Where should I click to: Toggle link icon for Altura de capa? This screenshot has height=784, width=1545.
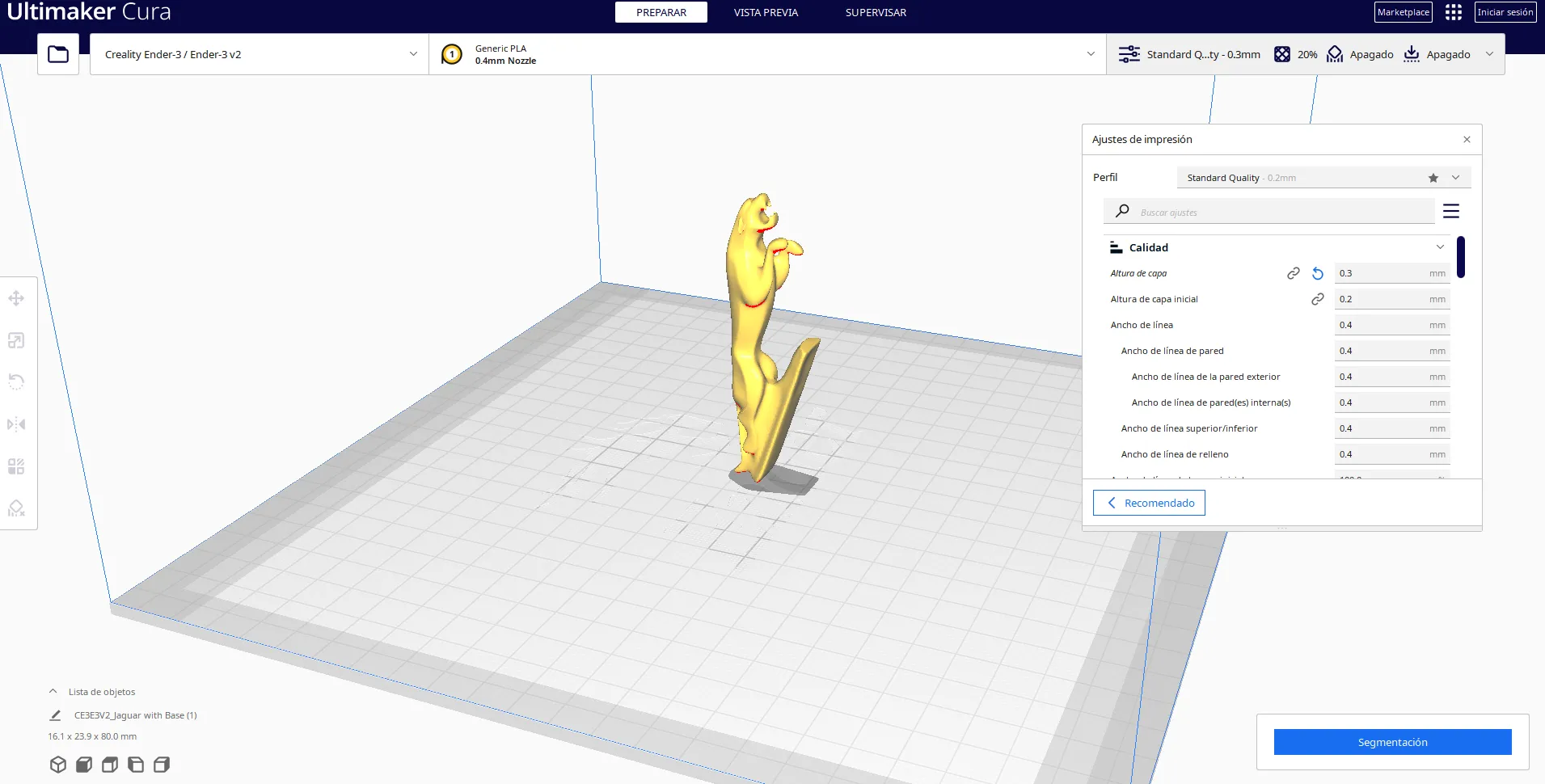[x=1294, y=273]
